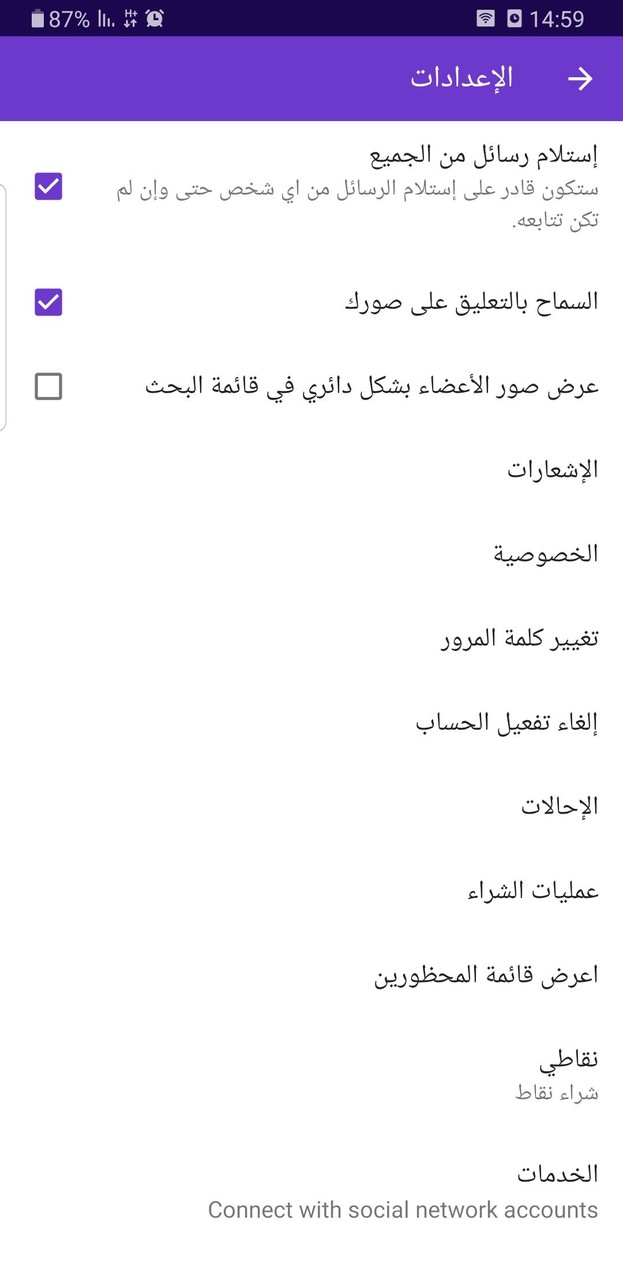This screenshot has height=1280, width=623.
Task: Open the الخصوصية privacy settings
Action: [x=556, y=553]
